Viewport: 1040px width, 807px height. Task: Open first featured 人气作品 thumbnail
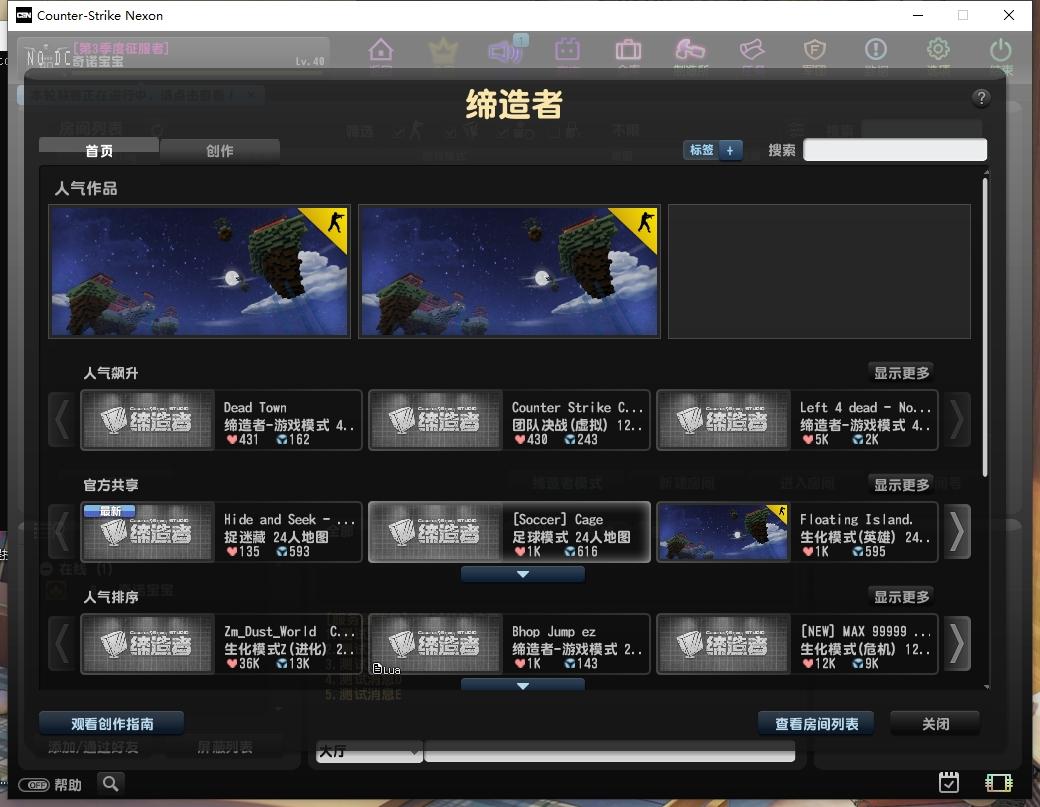click(200, 271)
